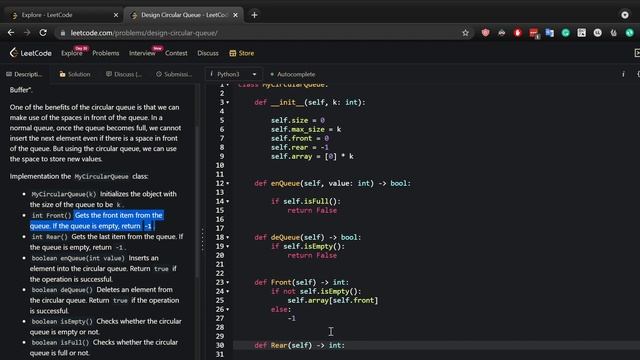This screenshot has width=640, height=360.
Task: Reload the page
Action: [x=43, y=33]
